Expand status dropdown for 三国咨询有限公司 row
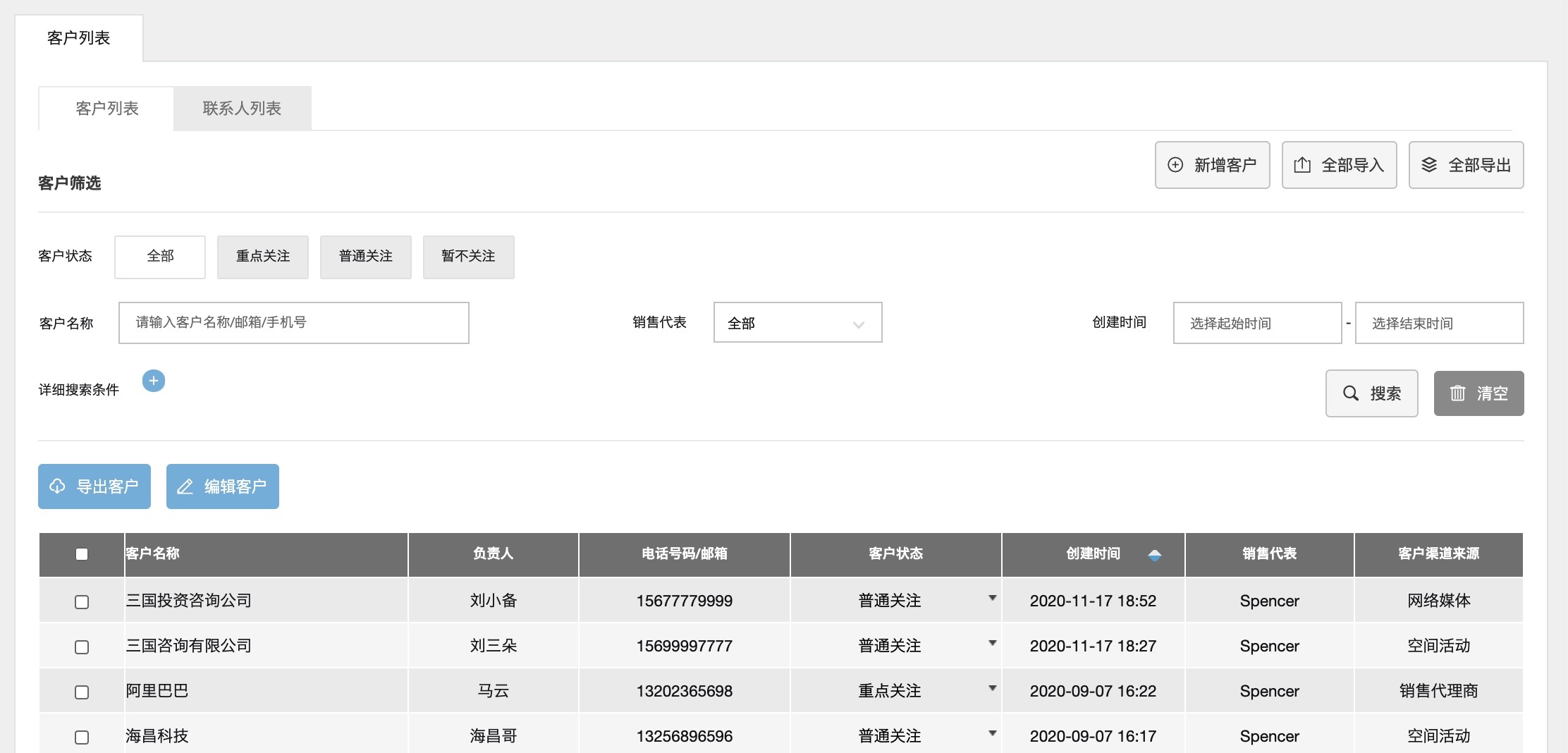Screen dimensions: 1568x753 click(992, 643)
